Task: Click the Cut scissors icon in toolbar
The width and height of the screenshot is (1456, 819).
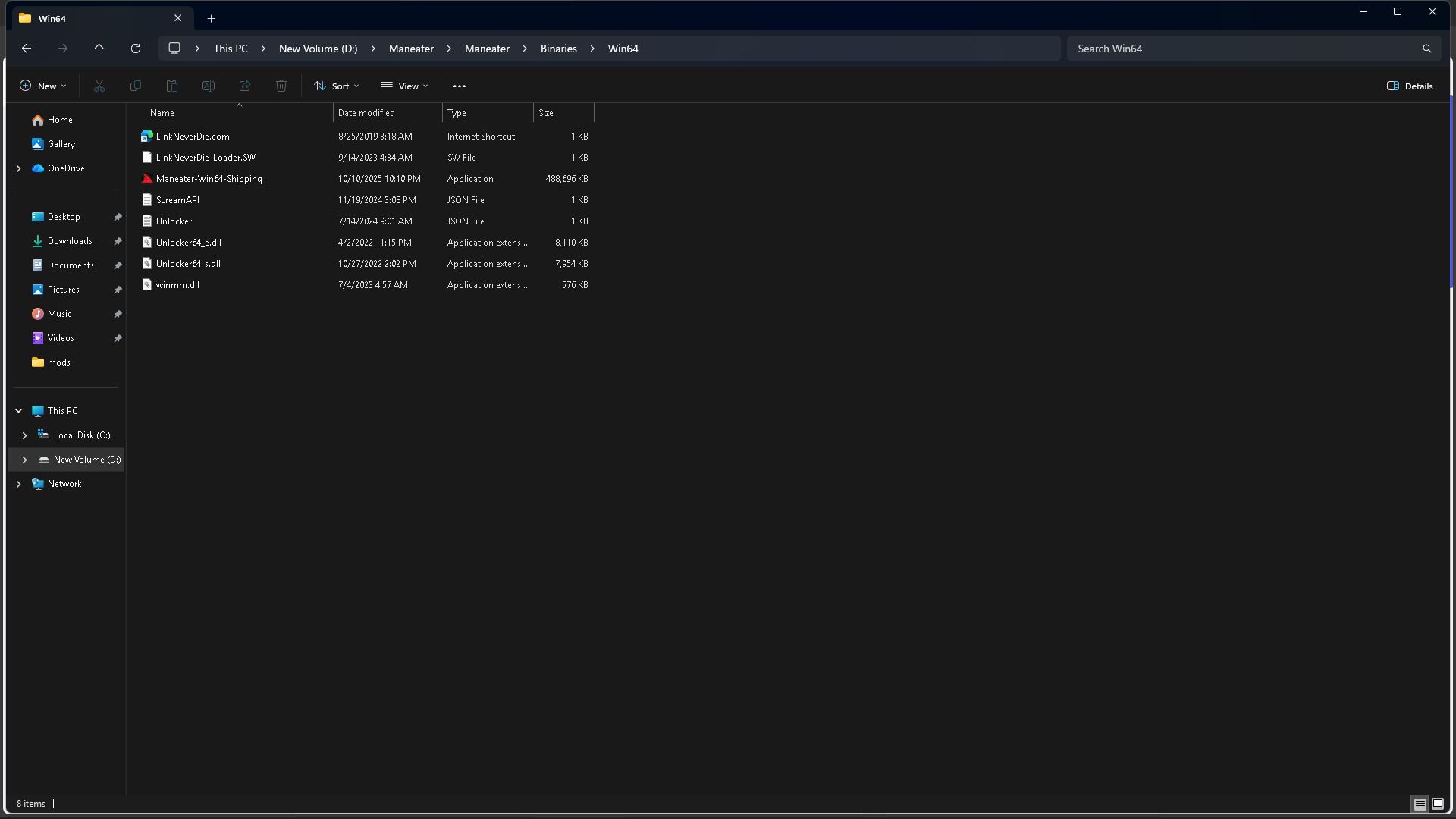Action: [99, 86]
